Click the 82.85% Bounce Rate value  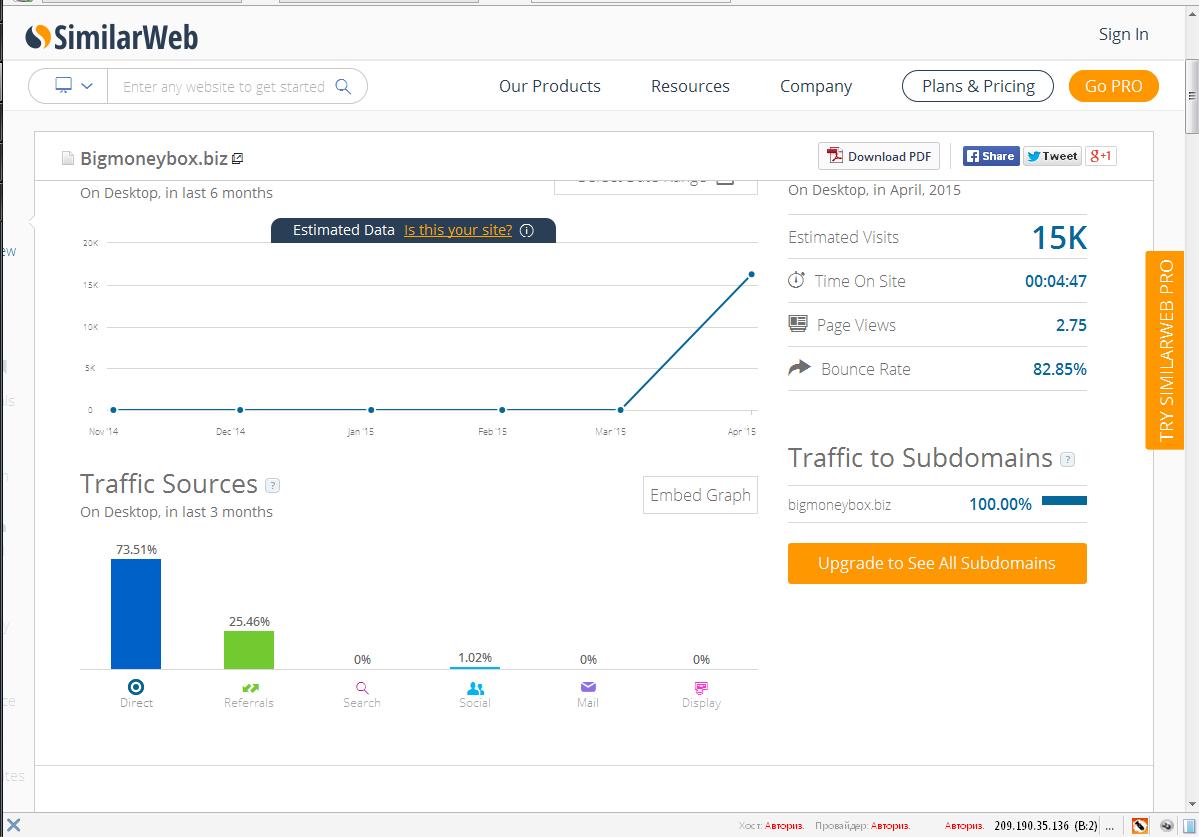(1059, 369)
